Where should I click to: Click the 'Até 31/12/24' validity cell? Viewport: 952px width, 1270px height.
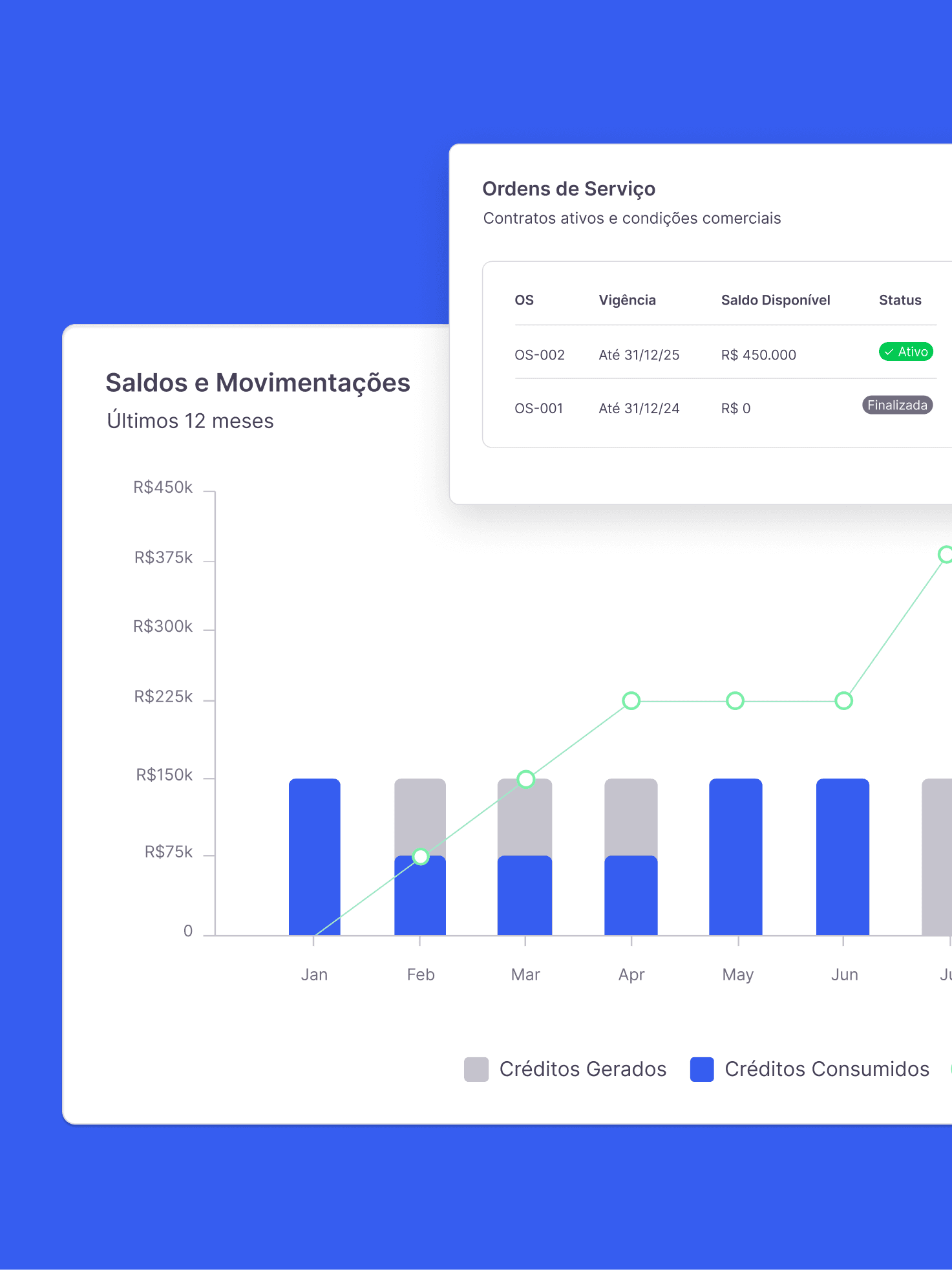click(639, 409)
